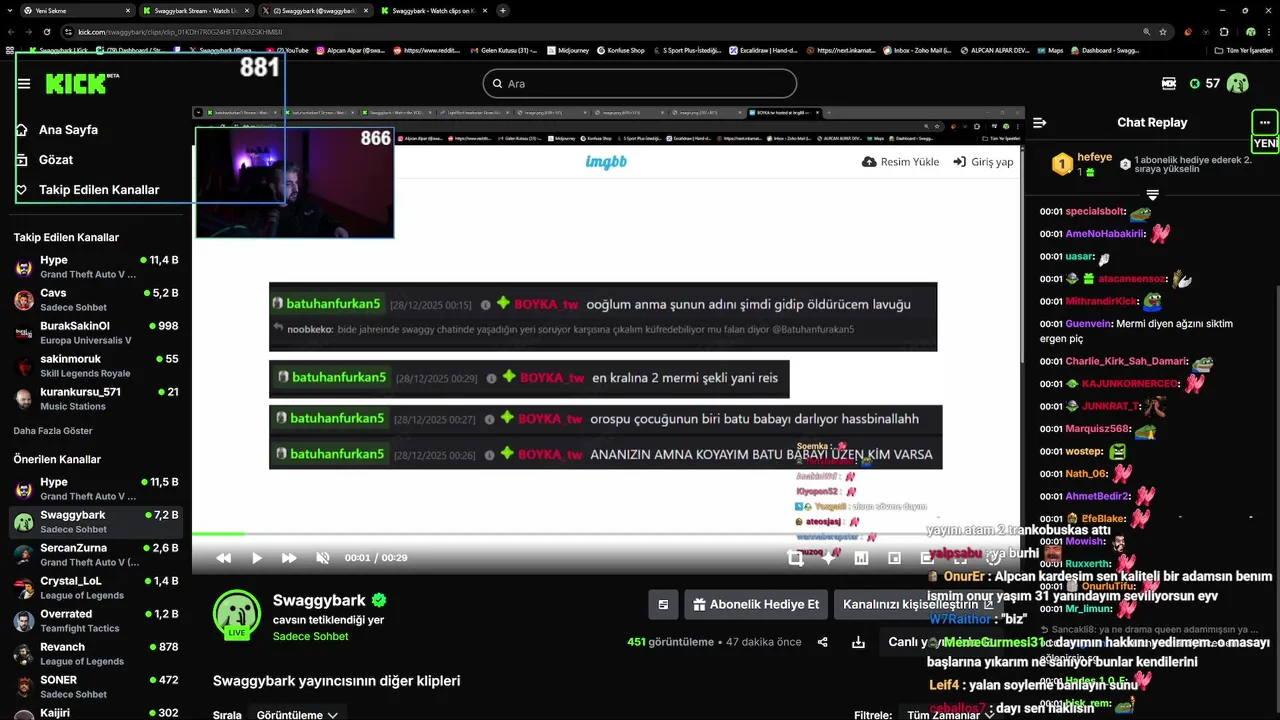Image resolution: width=1280 pixels, height=720 pixels.
Task: Open Cavs channel in sidebar
Action: 96,300
